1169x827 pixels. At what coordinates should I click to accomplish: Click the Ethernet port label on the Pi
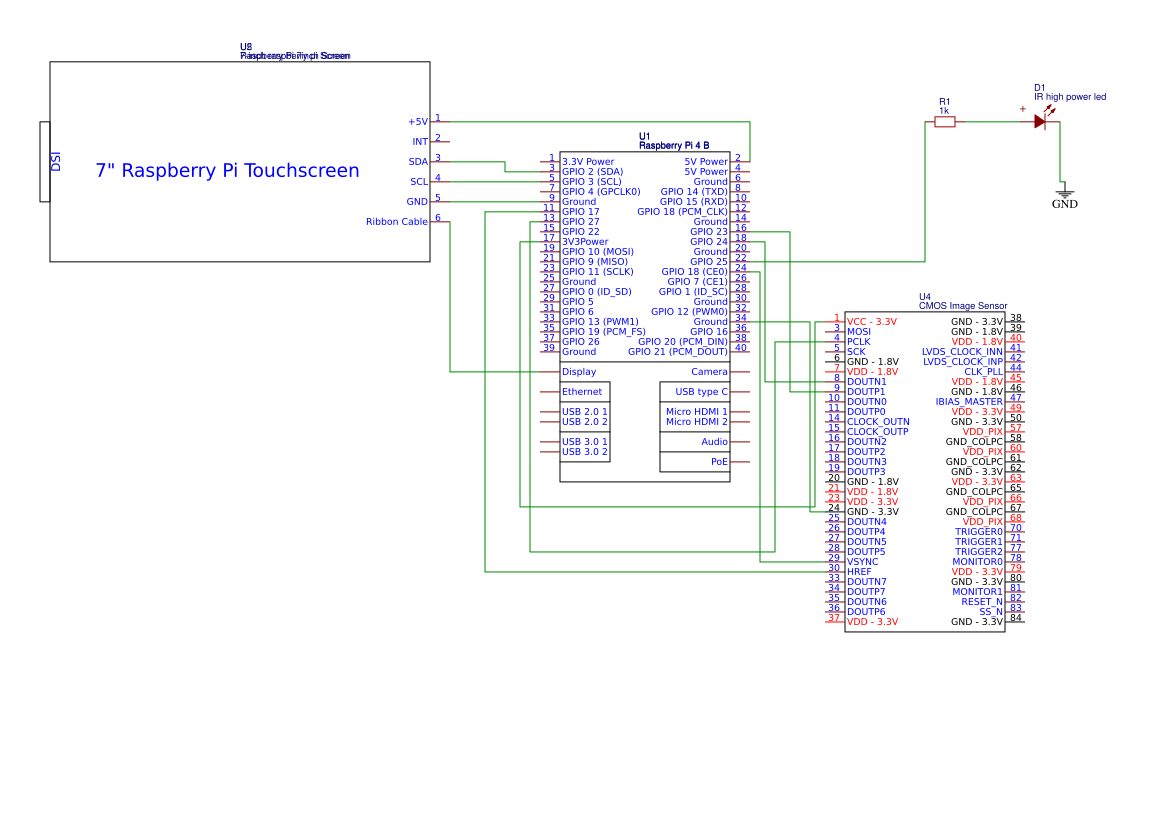pos(581,391)
